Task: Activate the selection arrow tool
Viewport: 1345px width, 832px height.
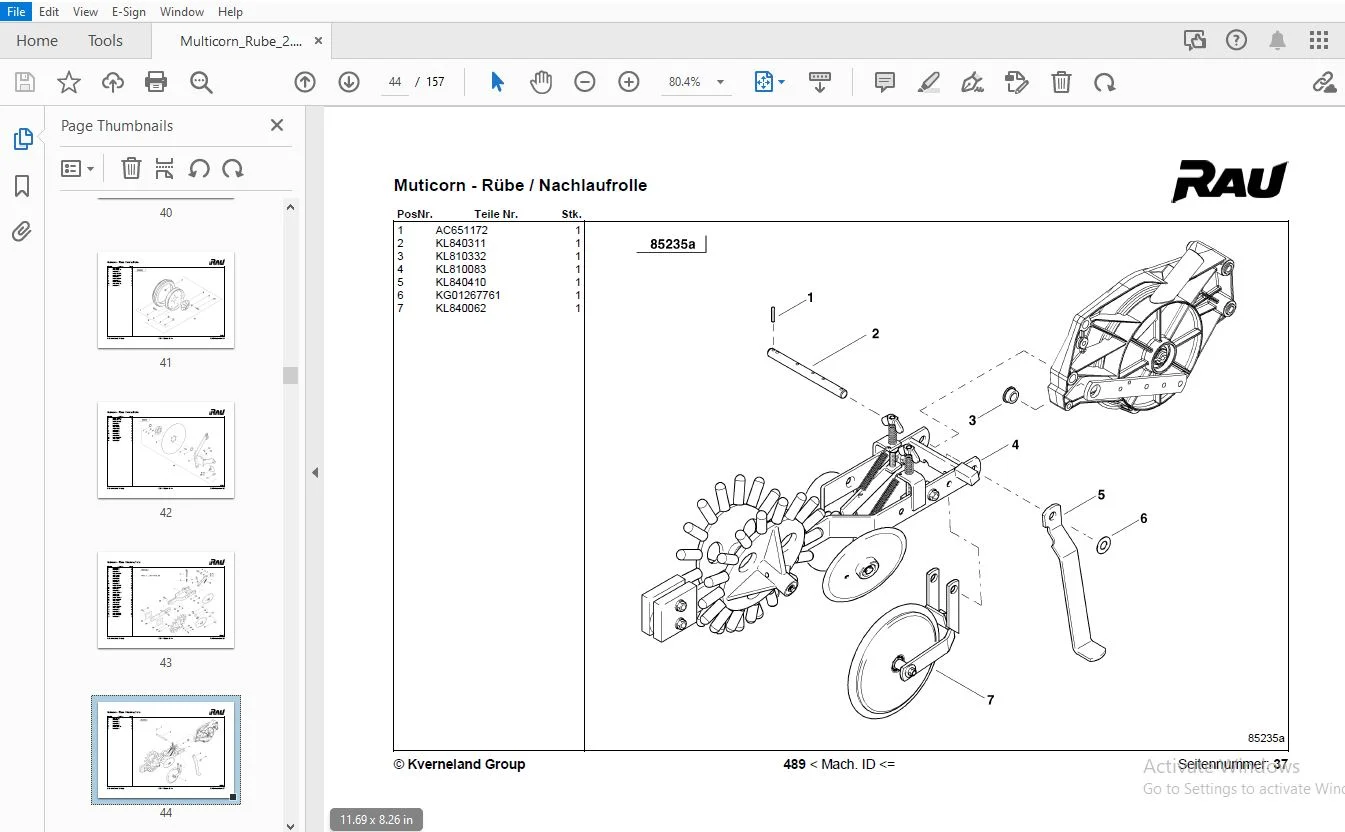Action: (497, 82)
